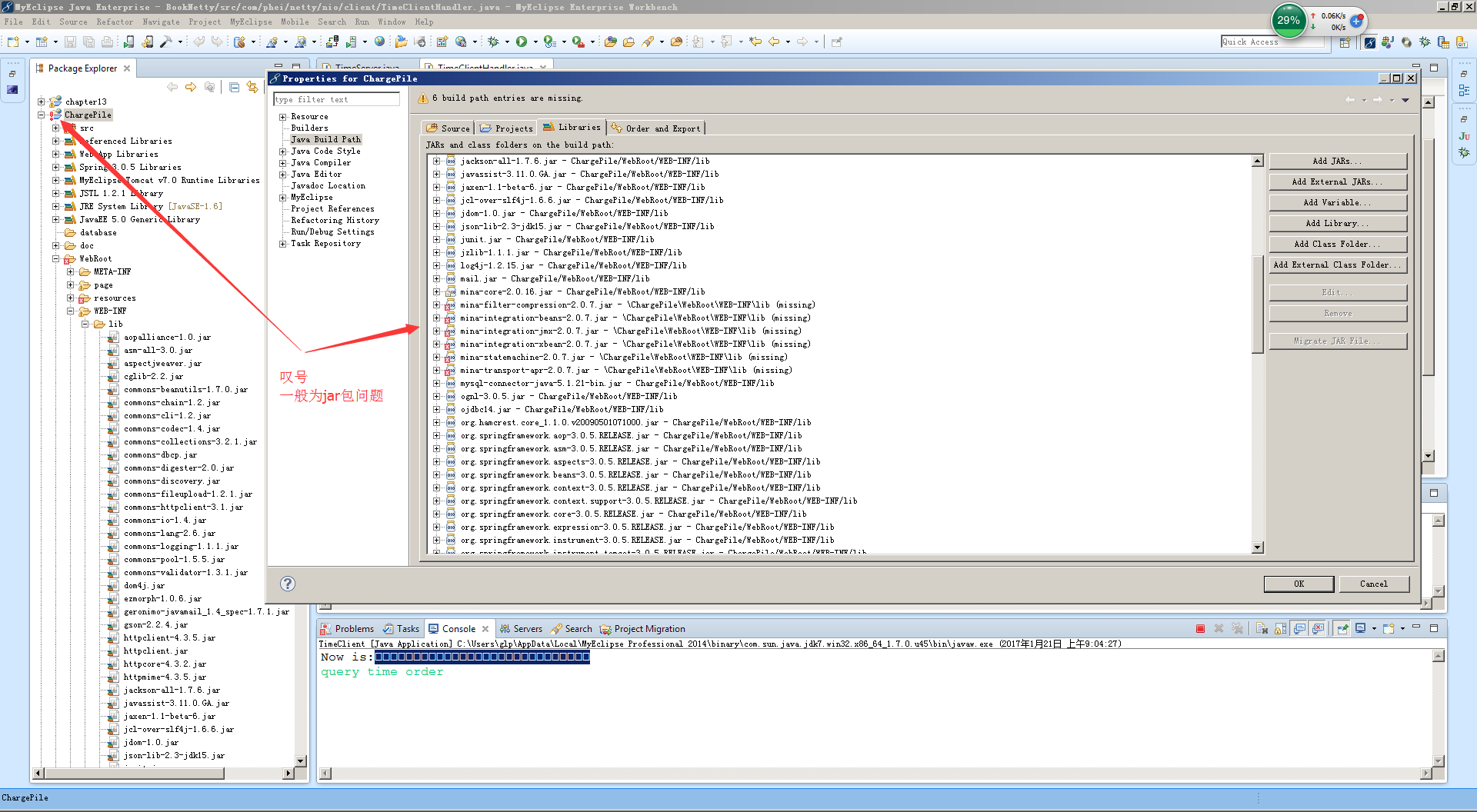Click the warning icon beside build path message
1477x812 pixels.
coord(423,98)
